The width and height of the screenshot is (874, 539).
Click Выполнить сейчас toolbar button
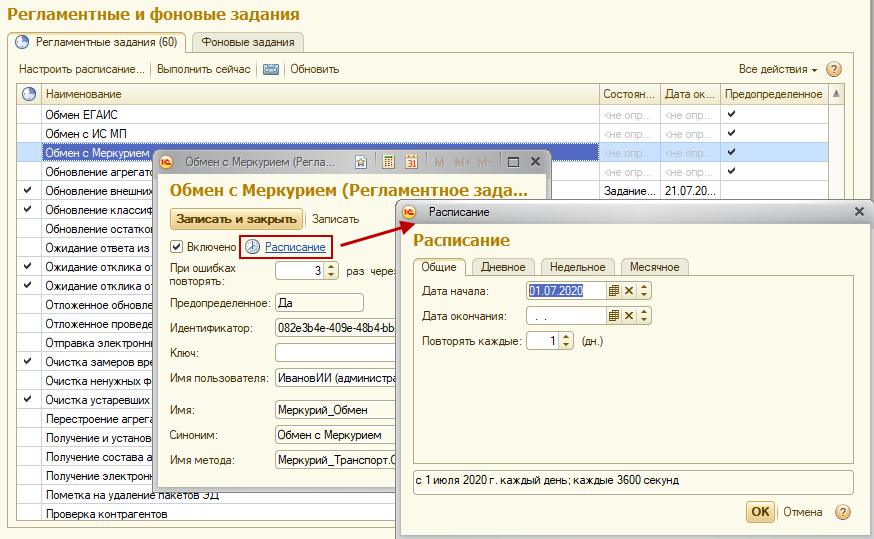203,69
